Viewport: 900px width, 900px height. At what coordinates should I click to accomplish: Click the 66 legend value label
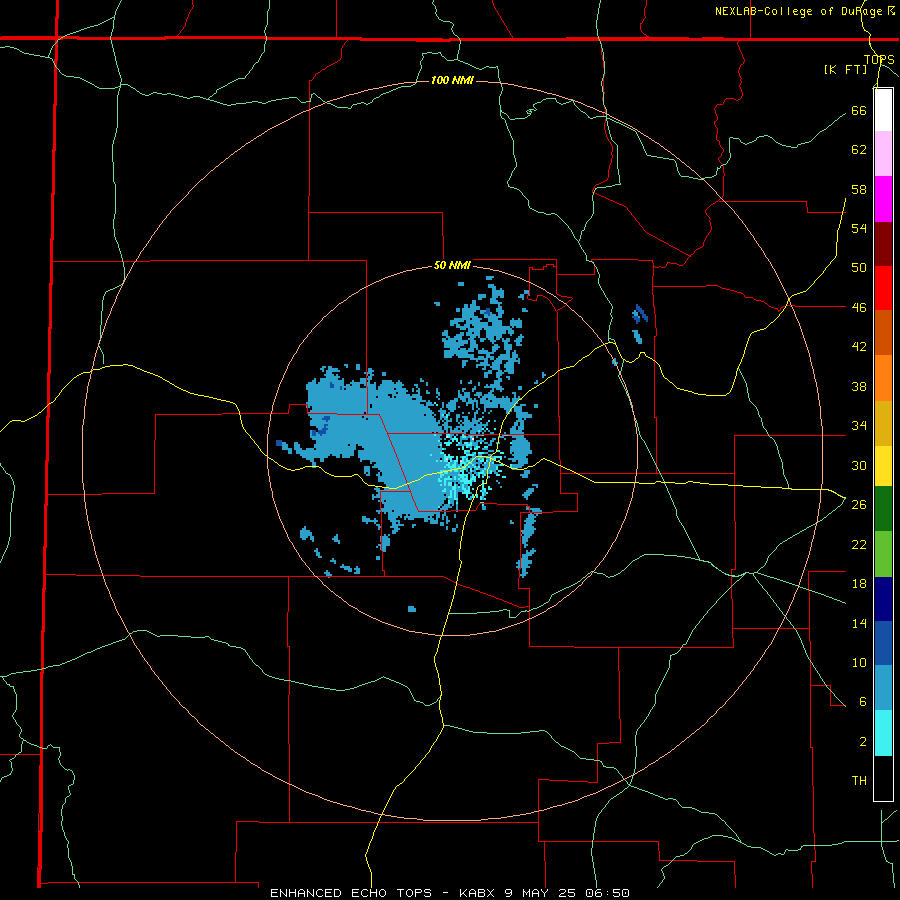click(859, 110)
